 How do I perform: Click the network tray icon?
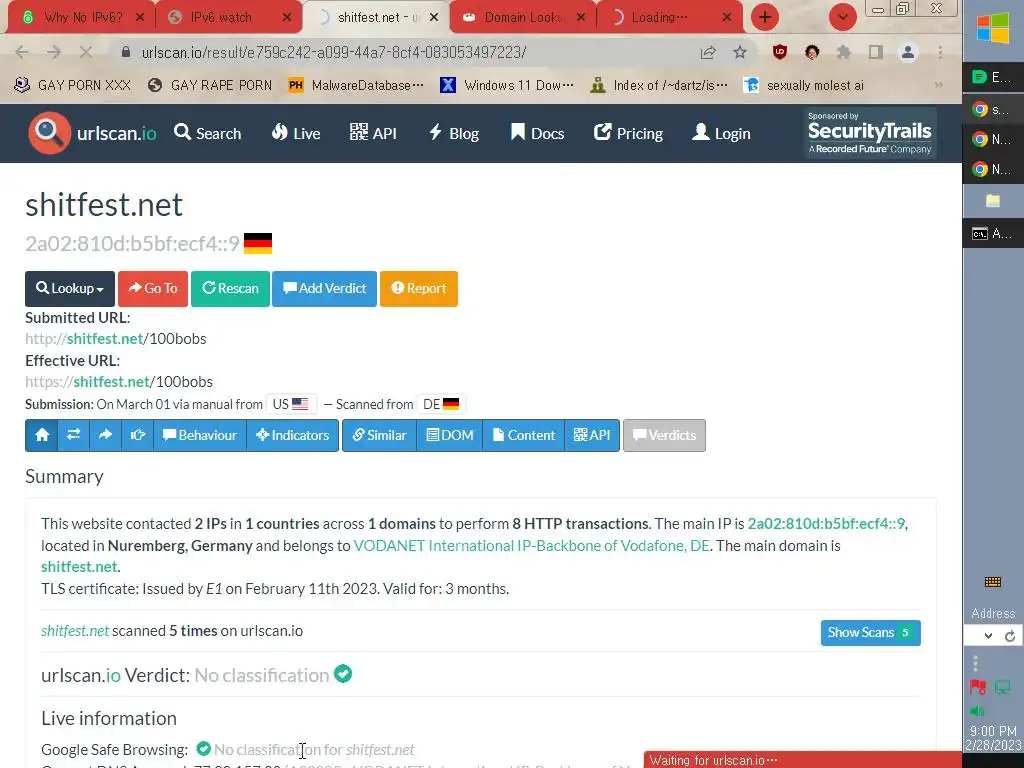(x=1002, y=687)
